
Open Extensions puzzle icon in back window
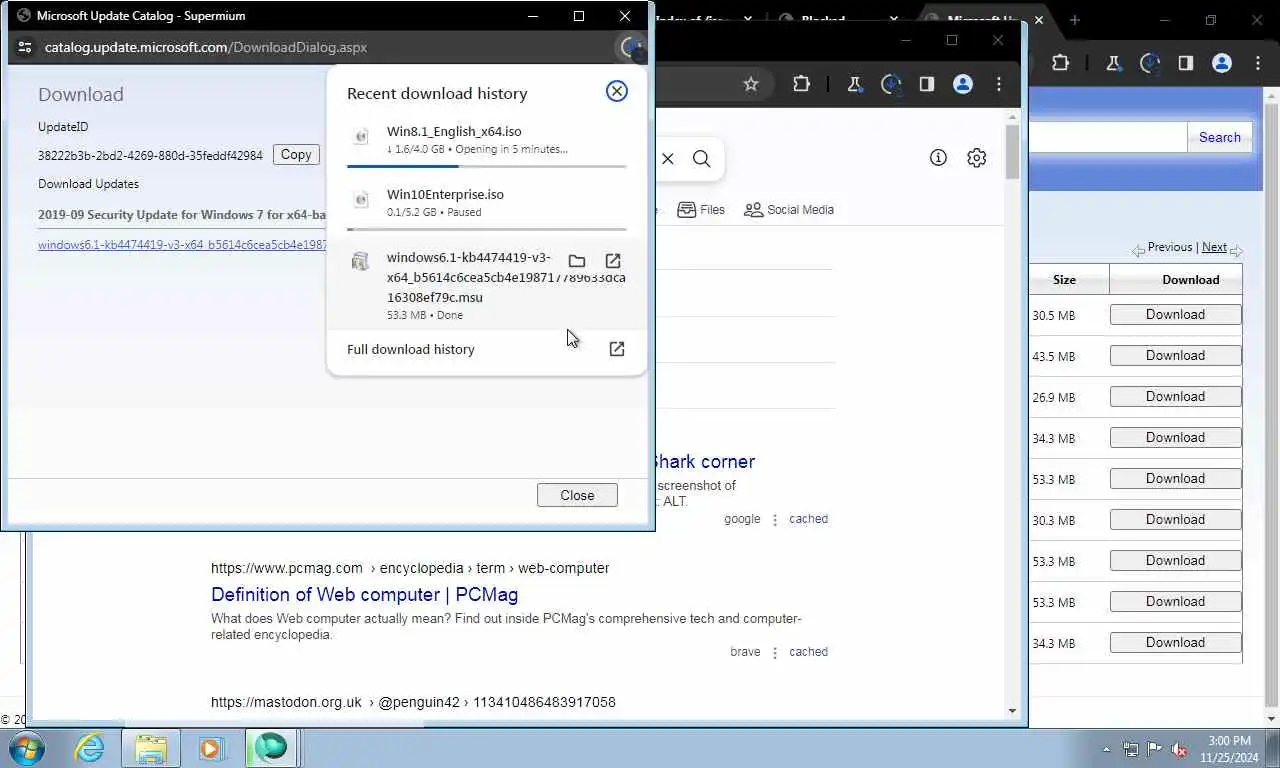coord(1061,63)
